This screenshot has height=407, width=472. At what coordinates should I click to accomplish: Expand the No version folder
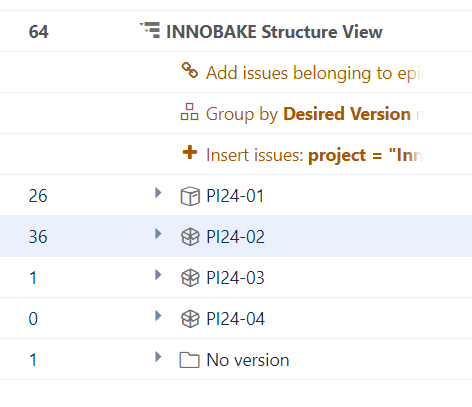pyautogui.click(x=158, y=357)
